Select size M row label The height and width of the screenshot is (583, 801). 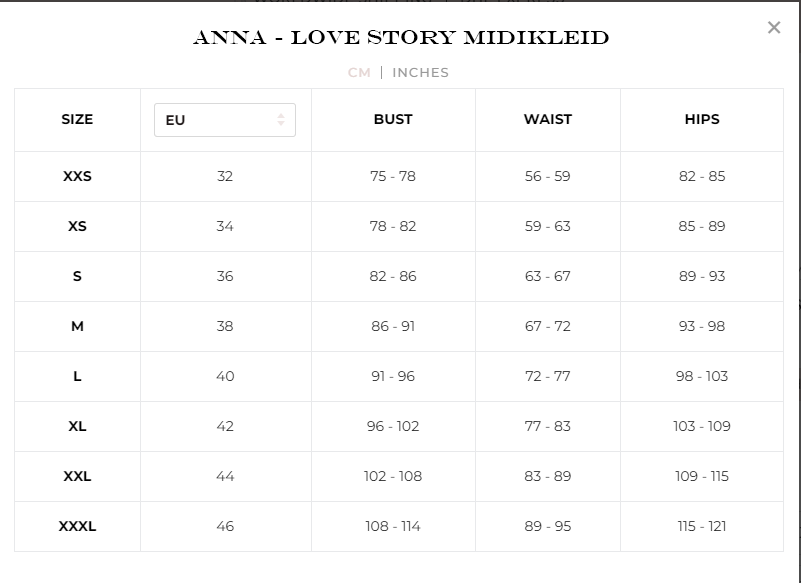pyautogui.click(x=77, y=326)
